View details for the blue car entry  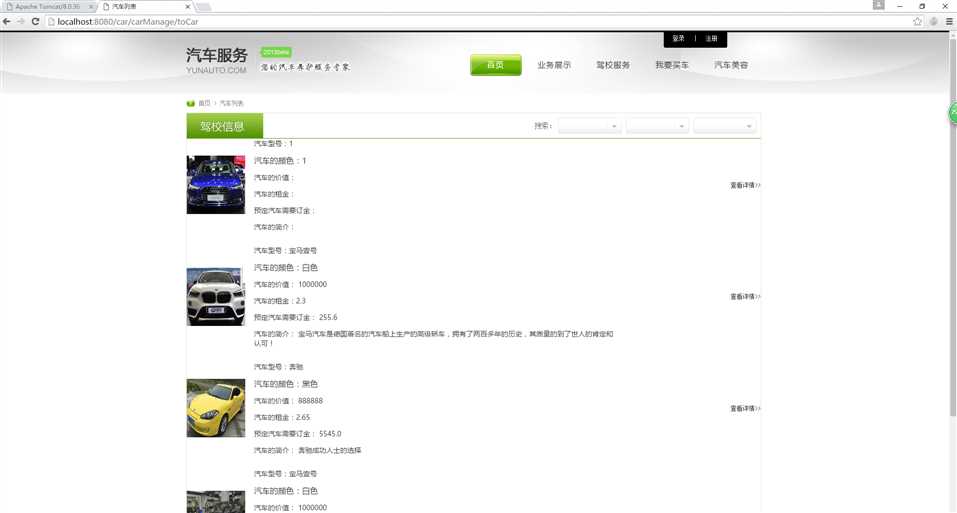point(745,185)
